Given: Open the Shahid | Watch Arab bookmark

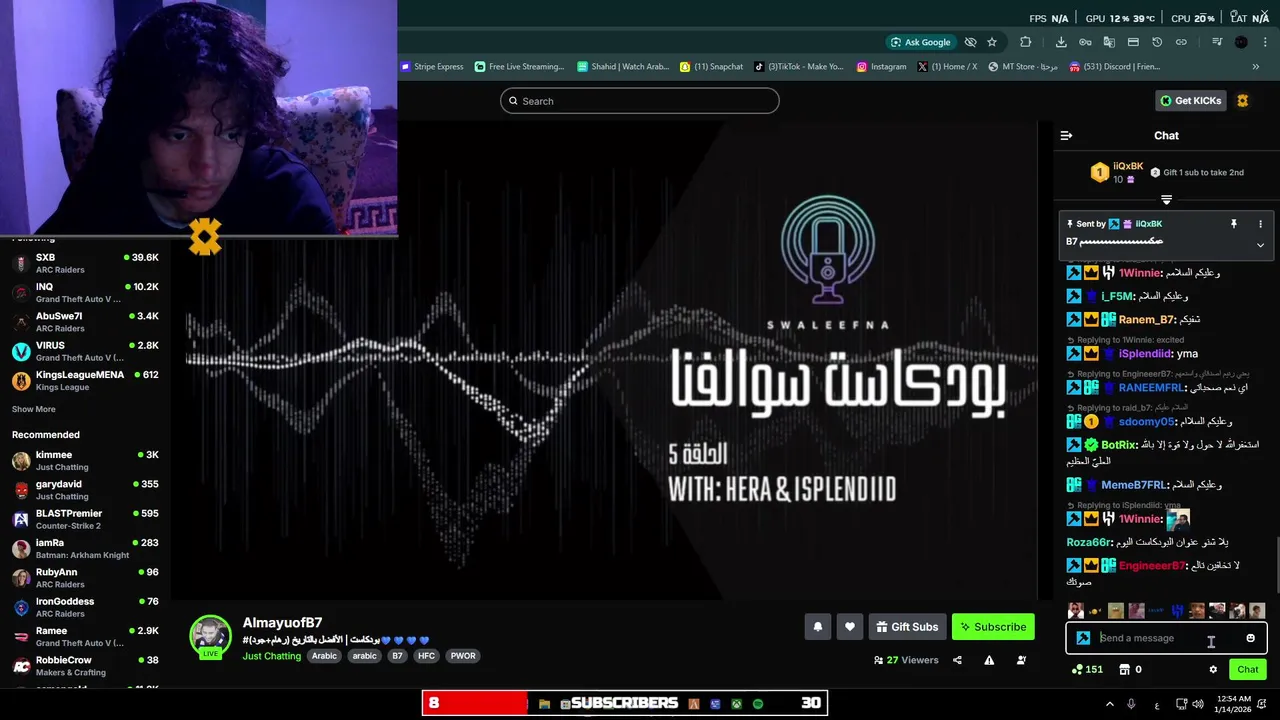Looking at the screenshot, I should 623,67.
